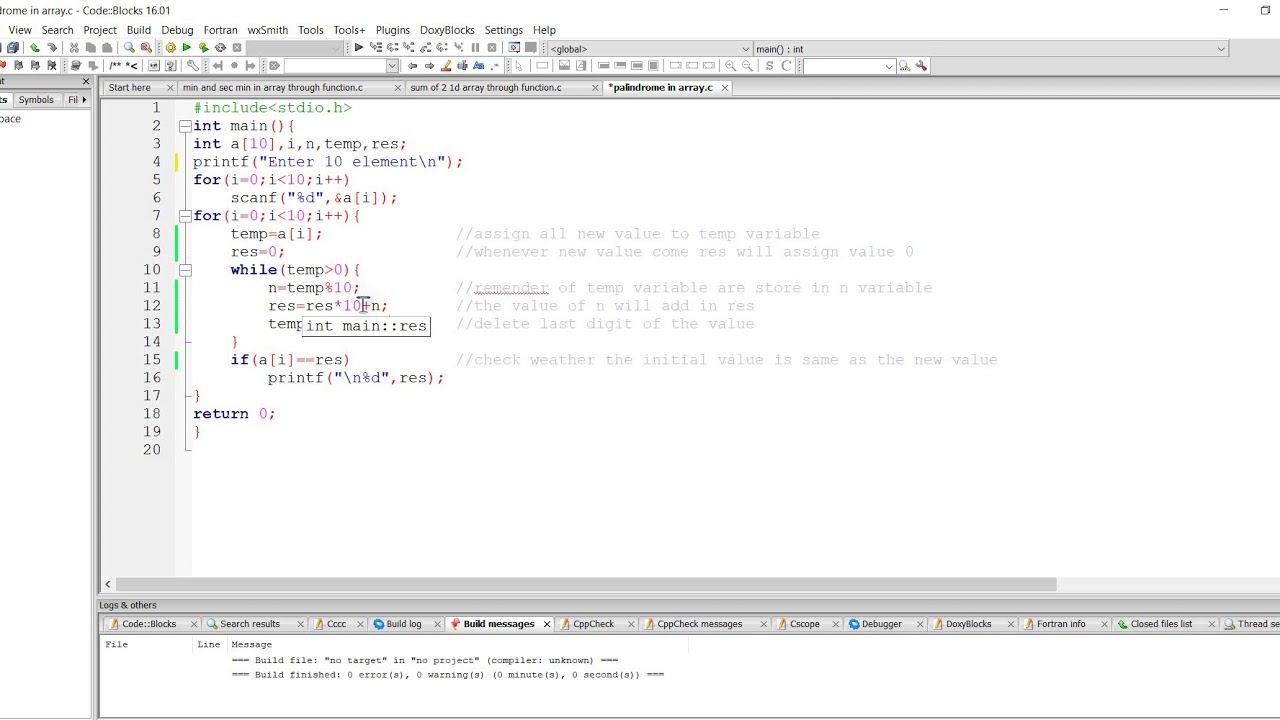Click the Zoom out icon

[x=748, y=66]
